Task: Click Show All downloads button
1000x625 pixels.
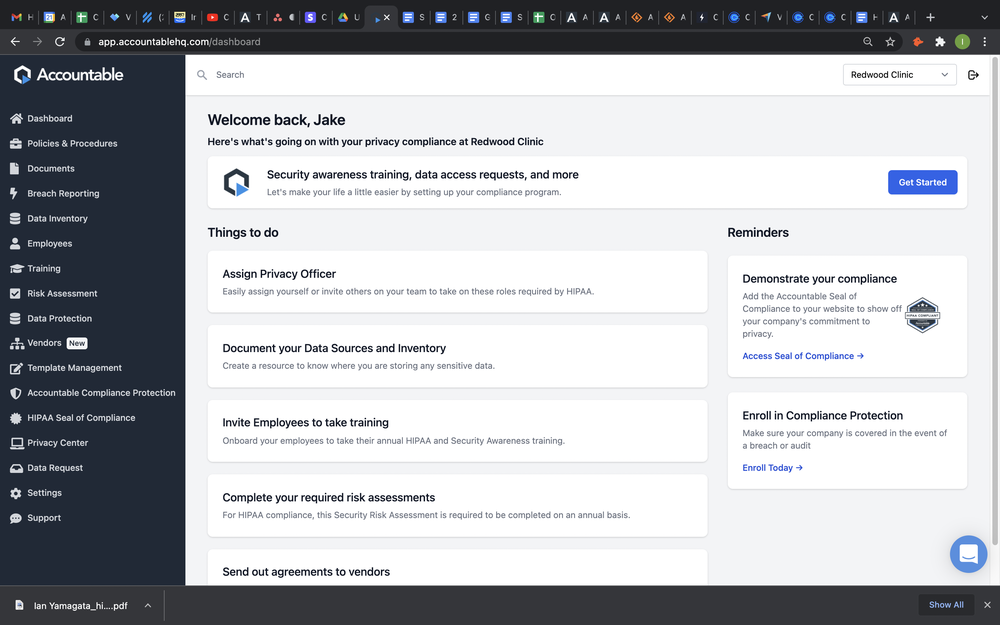Action: (x=946, y=605)
